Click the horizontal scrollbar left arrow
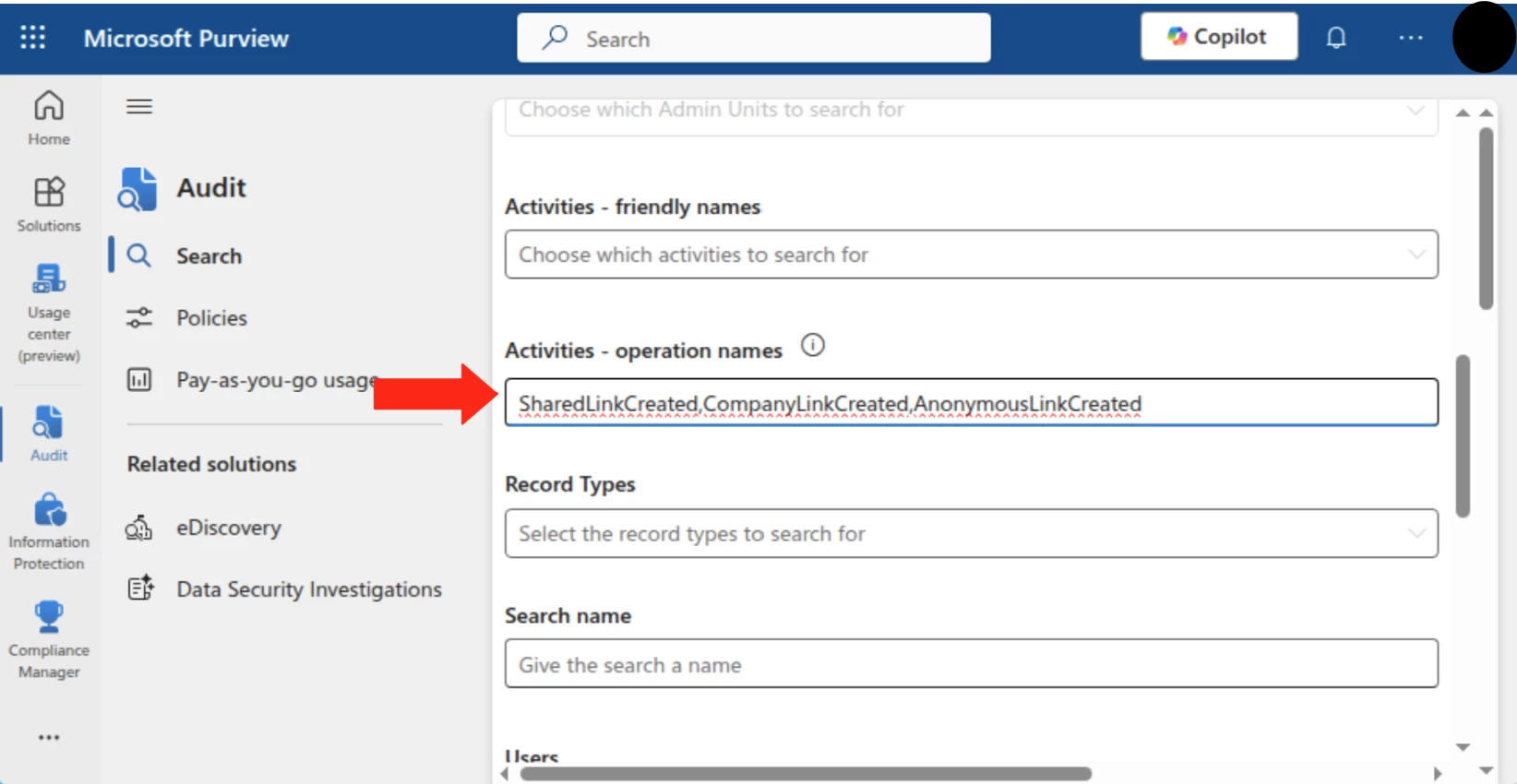The image size is (1517, 784). (x=505, y=774)
